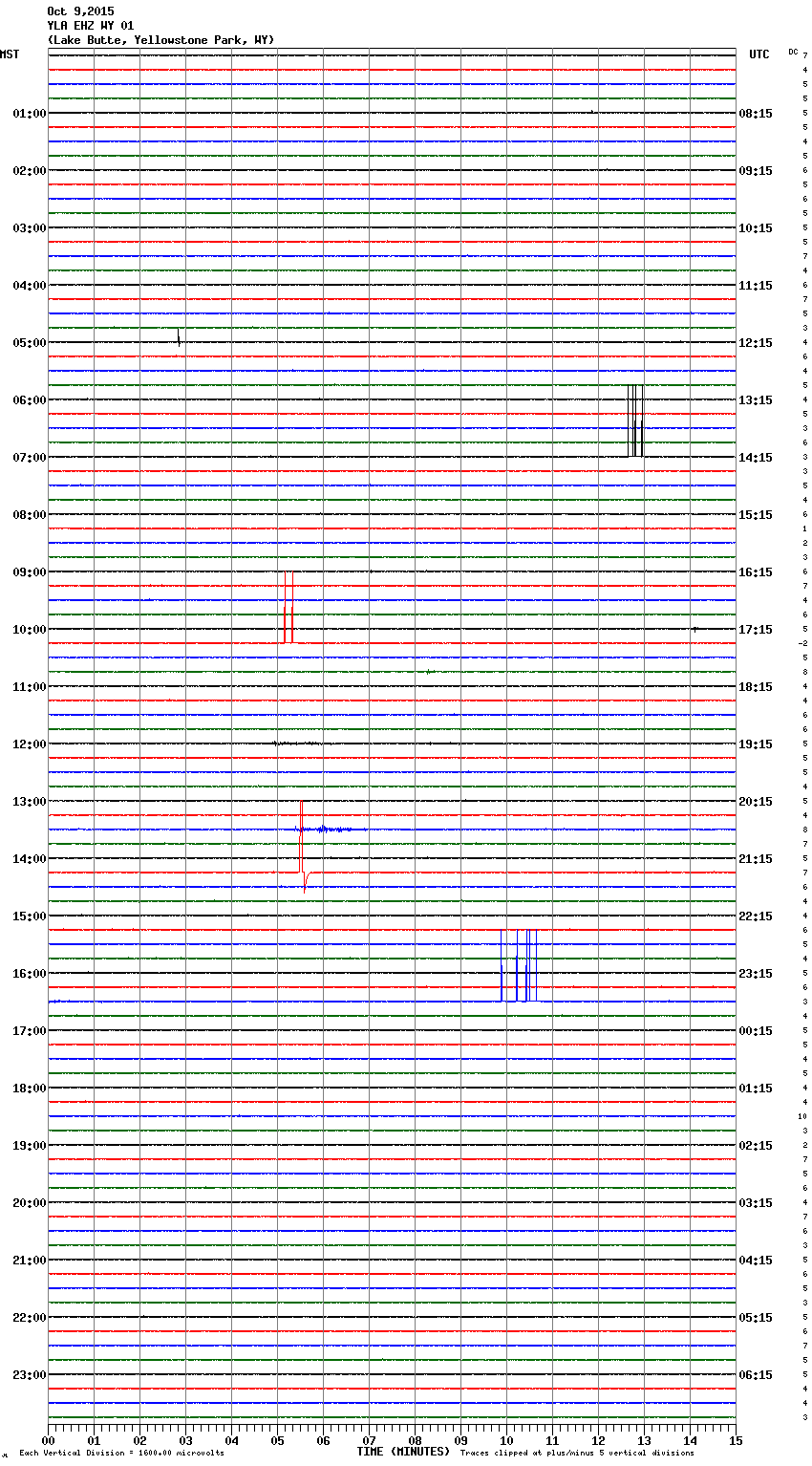Select the 16:00 MST time label
Viewport: 812px width, 1466px height.
pyautogui.click(x=30, y=974)
